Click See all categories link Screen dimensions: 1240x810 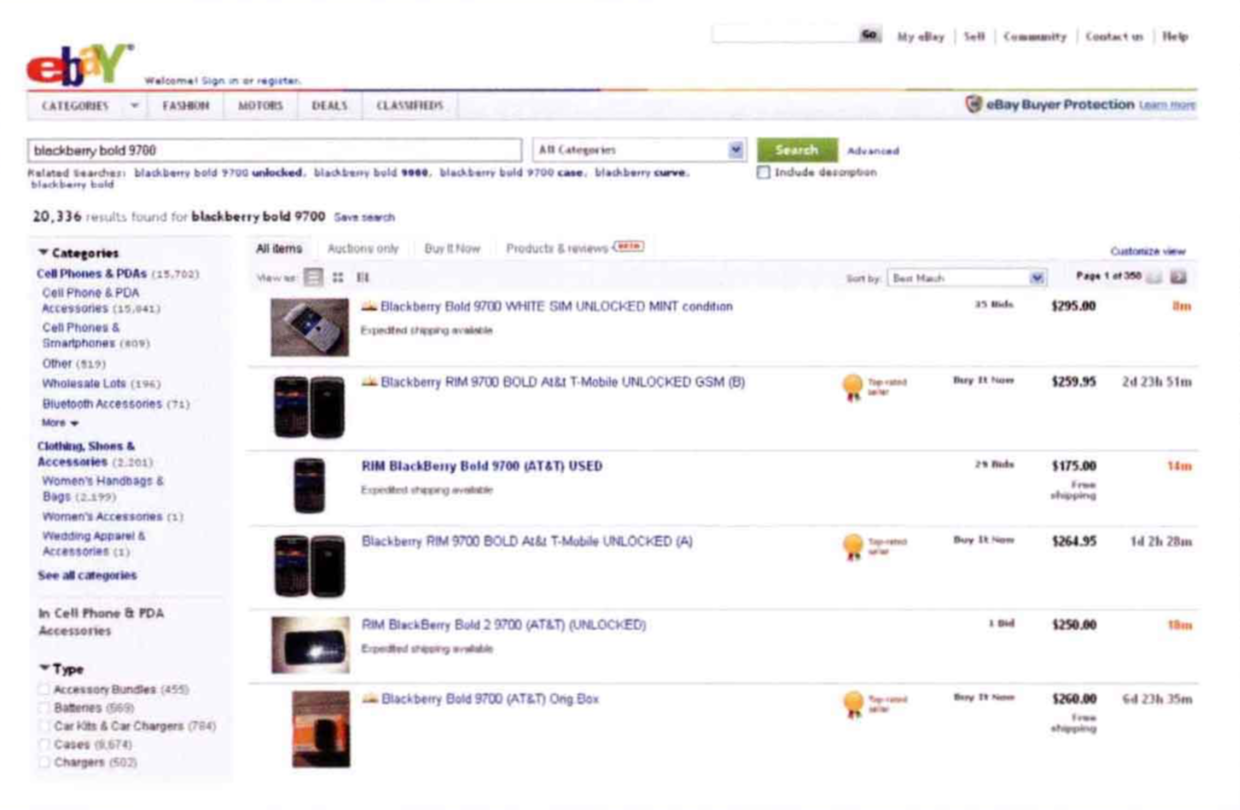[x=87, y=575]
